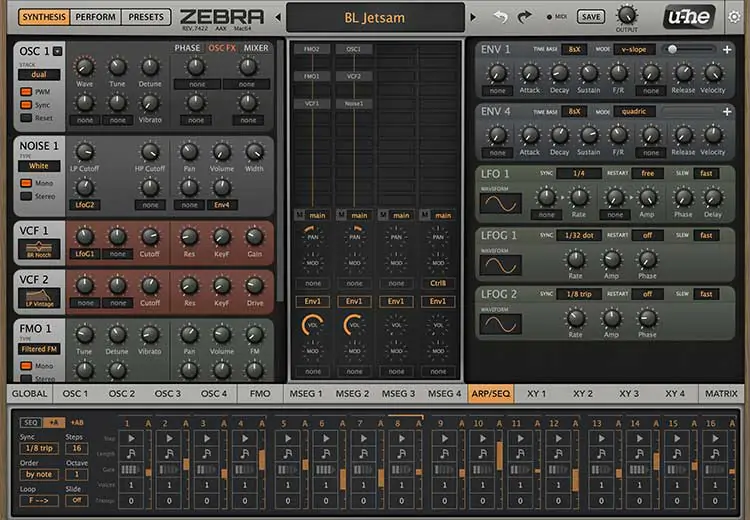Open NOISE 1 type dropdown showing White
750x520 pixels.
(x=39, y=166)
